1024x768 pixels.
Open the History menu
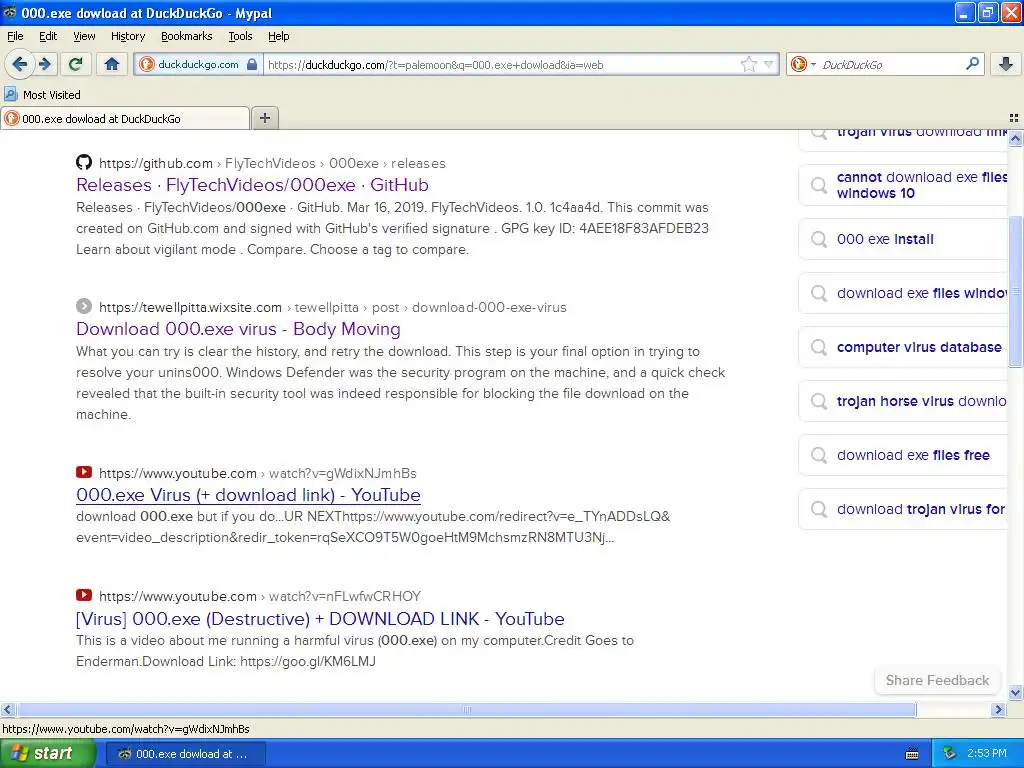tap(128, 36)
